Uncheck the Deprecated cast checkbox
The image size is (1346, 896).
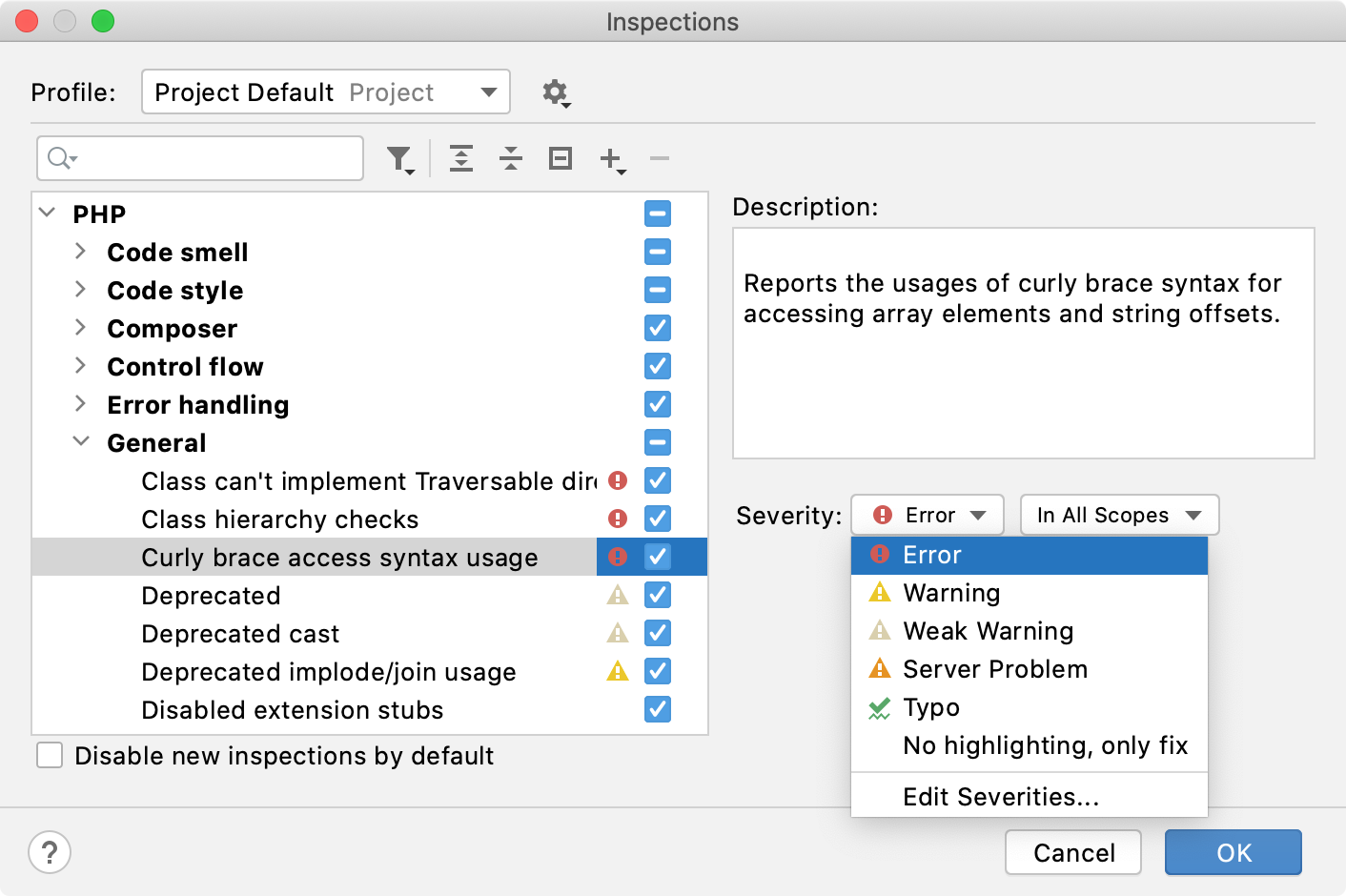pyautogui.click(x=658, y=633)
